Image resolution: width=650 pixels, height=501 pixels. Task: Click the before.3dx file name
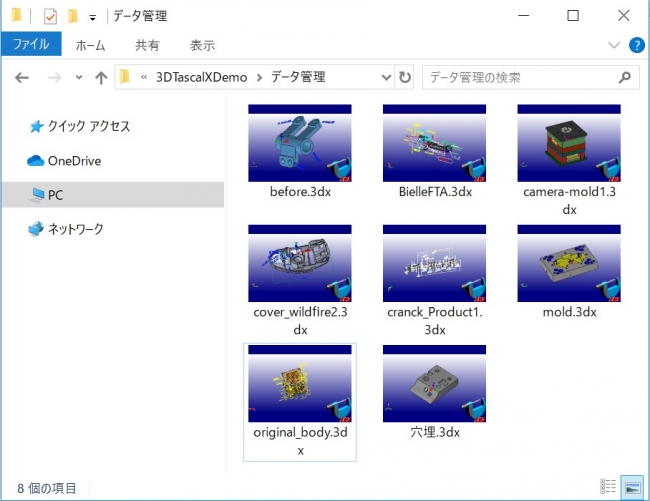point(300,192)
